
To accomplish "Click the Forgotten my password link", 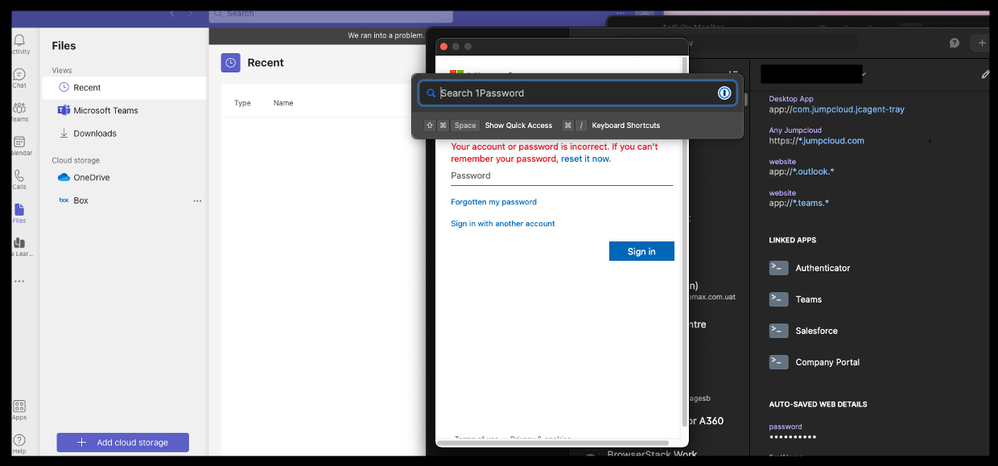I will pos(493,202).
